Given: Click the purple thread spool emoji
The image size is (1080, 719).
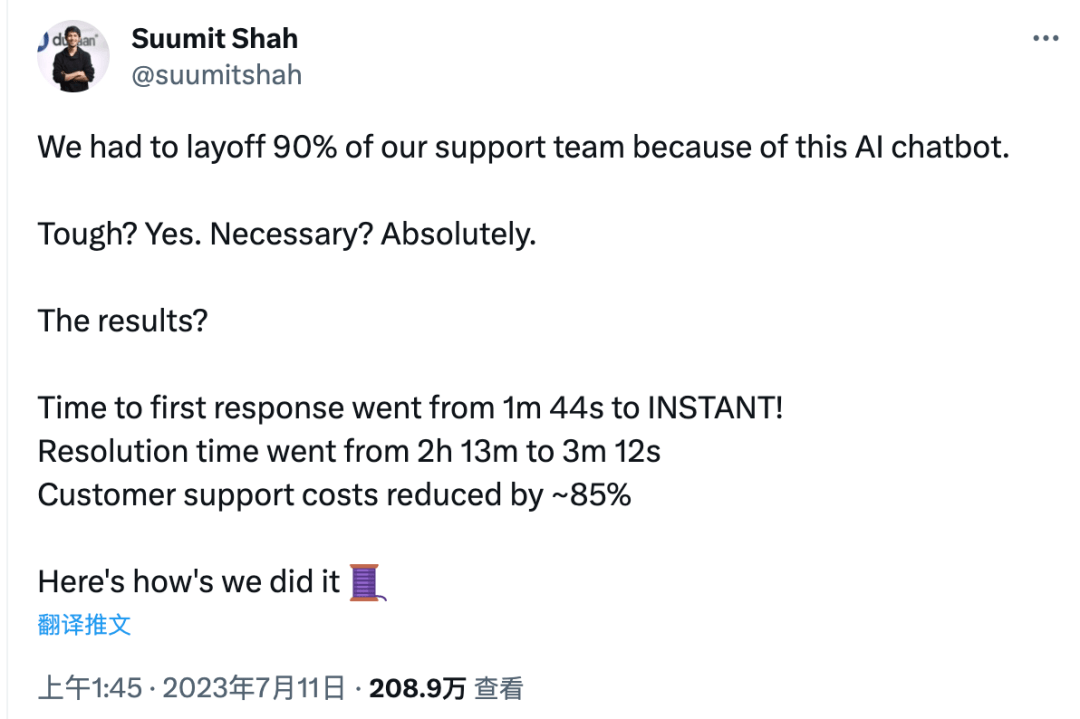Looking at the screenshot, I should click(367, 582).
